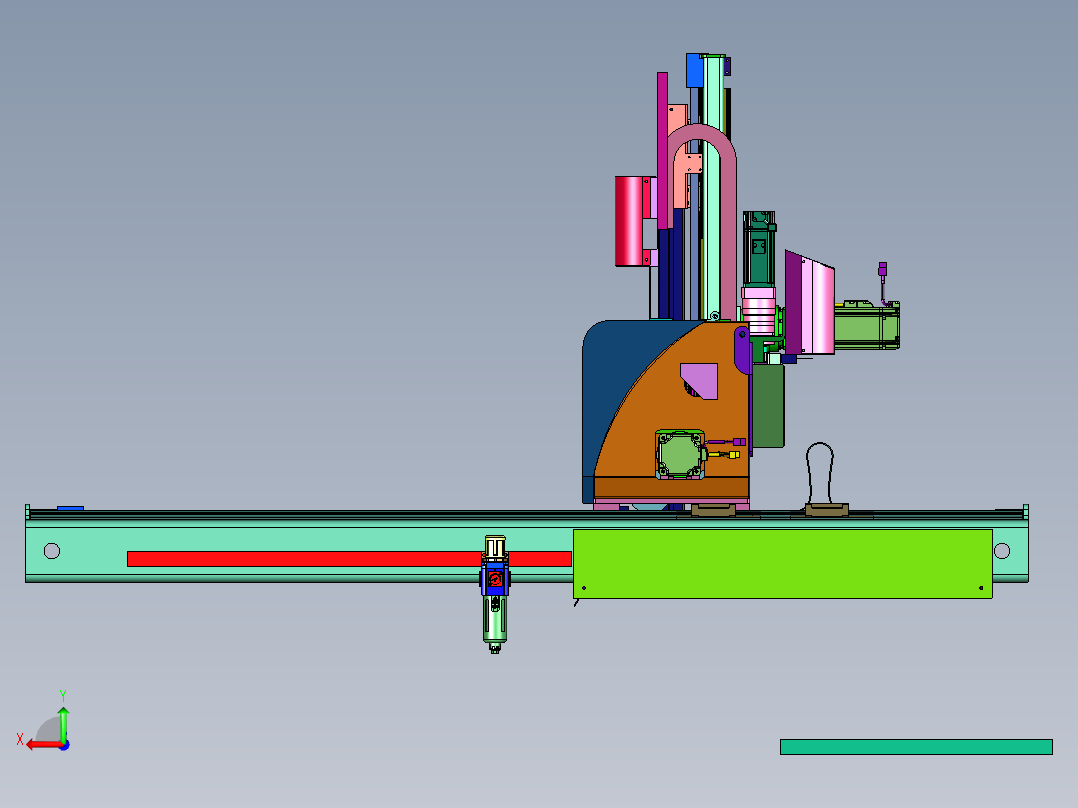This screenshot has width=1078, height=808.
Task: Select the blue block at the column top
Action: coord(694,71)
